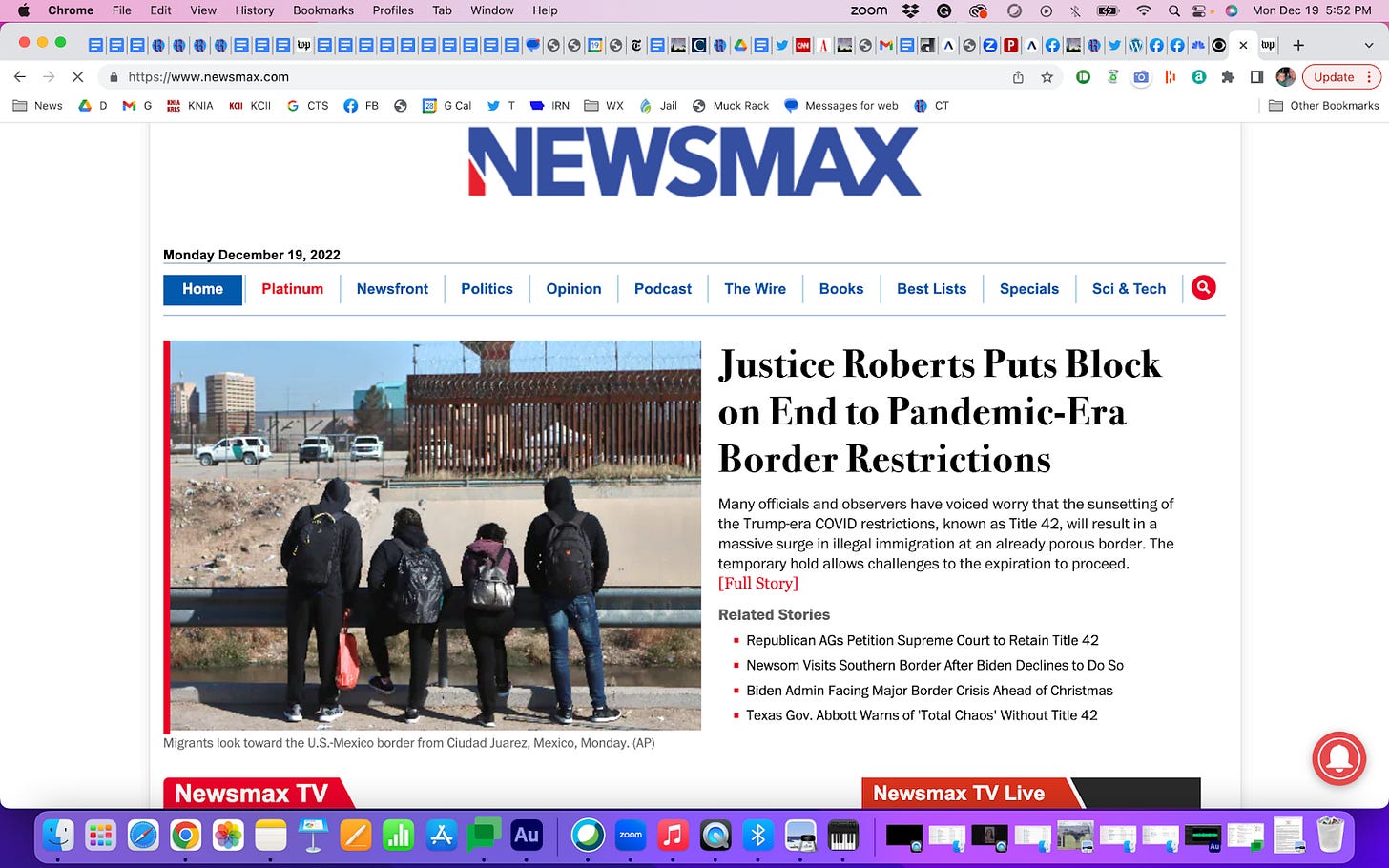The height and width of the screenshot is (868, 1389).
Task: Click the migrants at border photo
Action: pyautogui.click(x=435, y=535)
